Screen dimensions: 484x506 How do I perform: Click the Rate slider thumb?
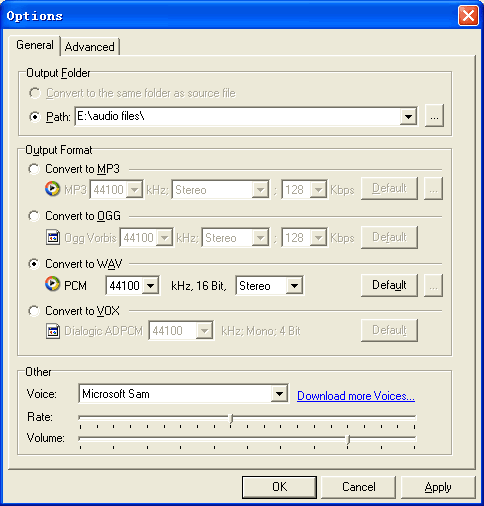[x=231, y=418]
